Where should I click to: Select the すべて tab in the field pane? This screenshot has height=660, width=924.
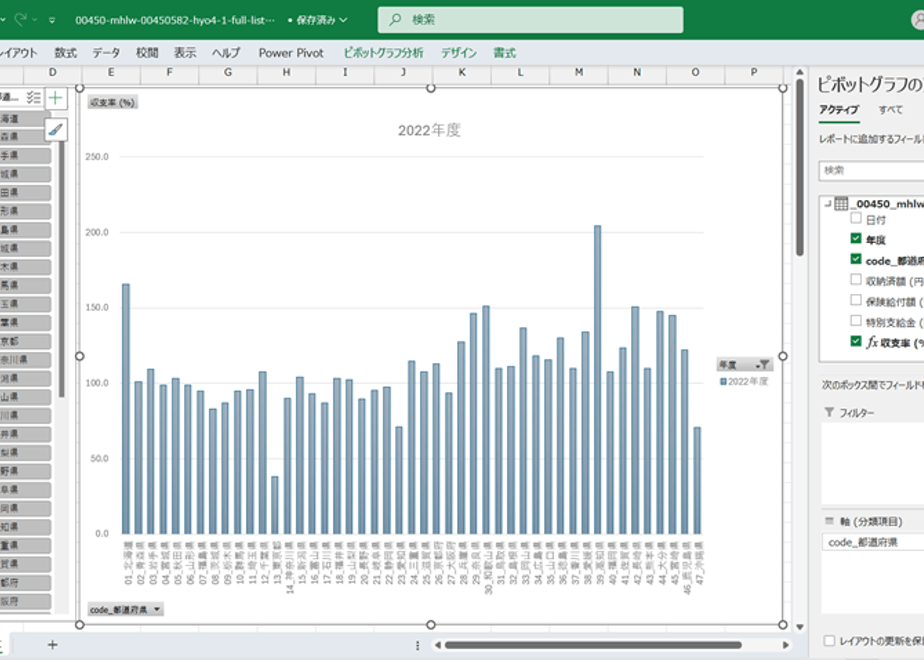890,110
